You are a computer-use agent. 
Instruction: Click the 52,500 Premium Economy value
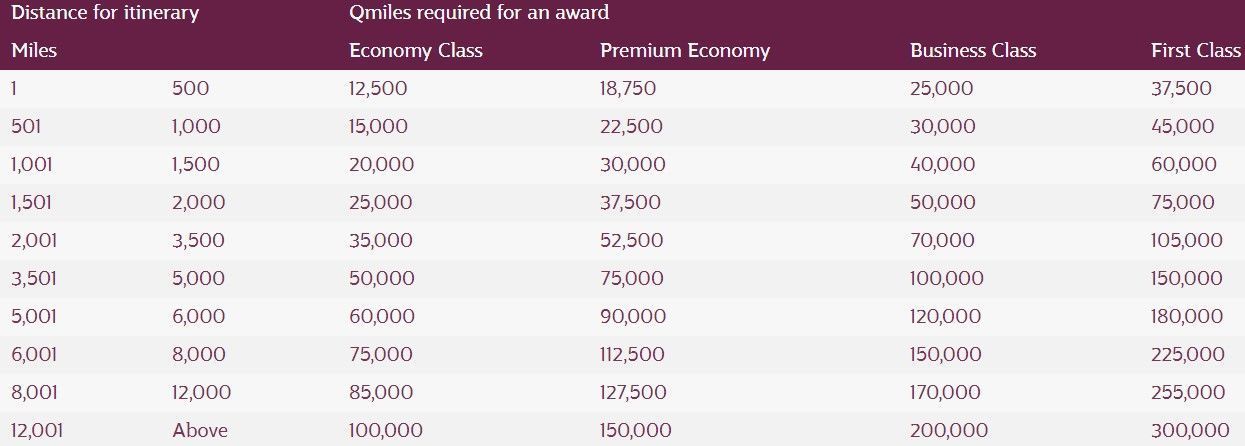631,240
